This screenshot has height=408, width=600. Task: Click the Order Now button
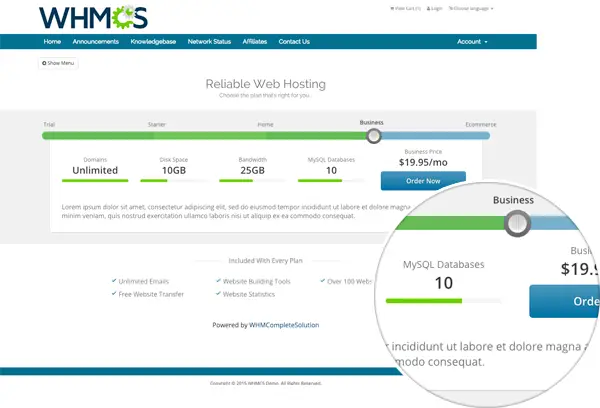pos(423,181)
